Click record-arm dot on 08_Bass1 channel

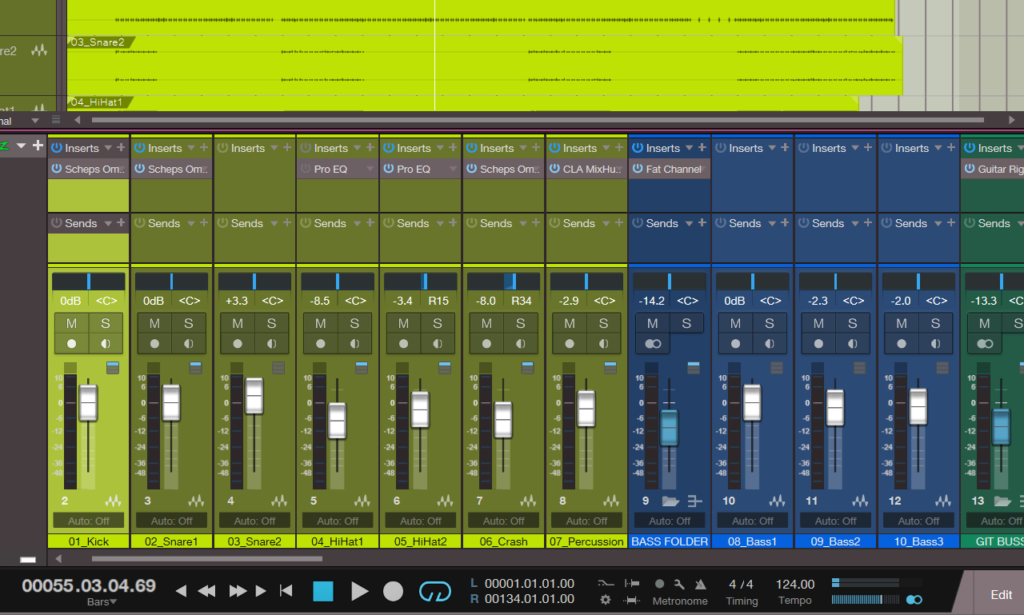point(736,343)
